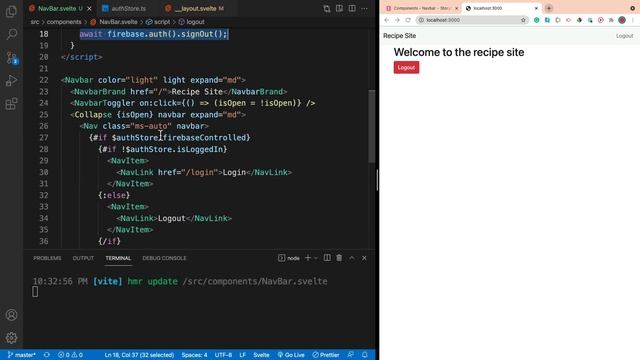
Task: Split the editor to the right
Action: coord(352,8)
